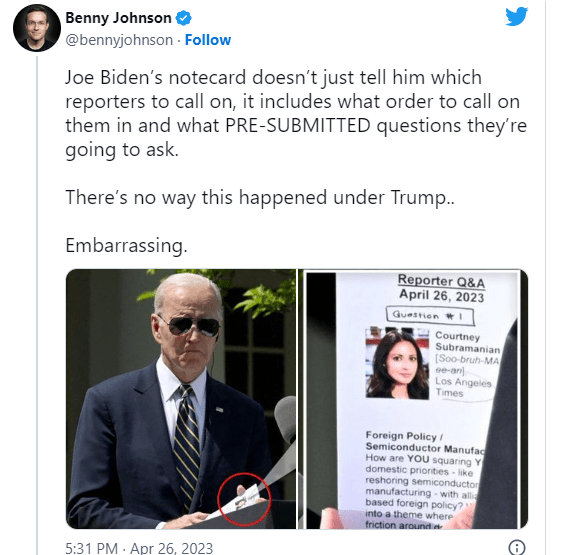View the Reporter Q&A notecard image

[x=413, y=399]
